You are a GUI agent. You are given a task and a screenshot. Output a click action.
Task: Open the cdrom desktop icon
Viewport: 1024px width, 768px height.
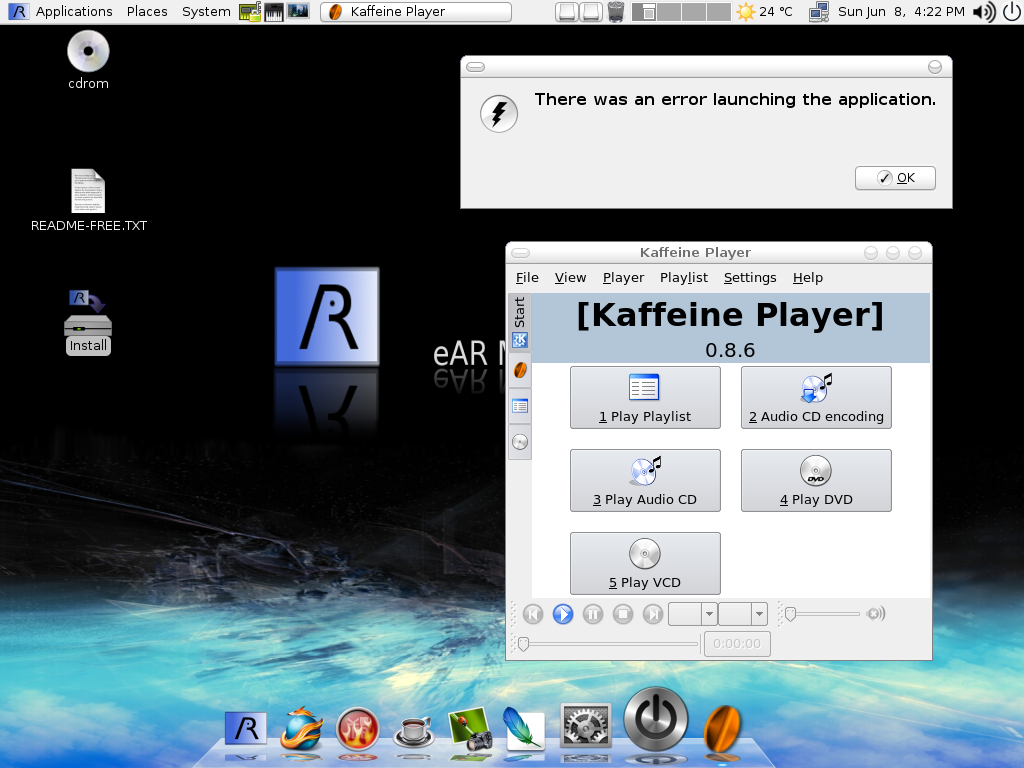(88, 60)
